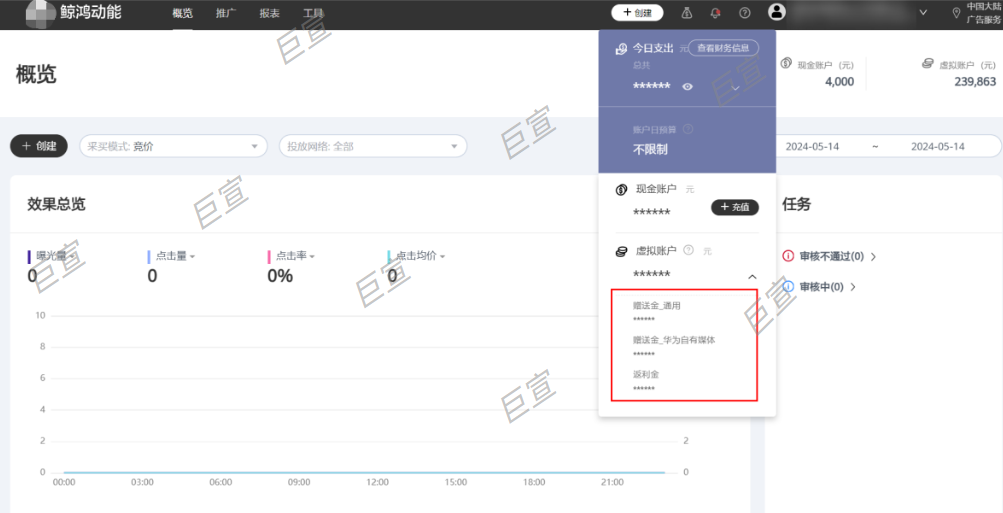Click the 4,000 cash account balance
1003x513 pixels.
[x=838, y=82]
